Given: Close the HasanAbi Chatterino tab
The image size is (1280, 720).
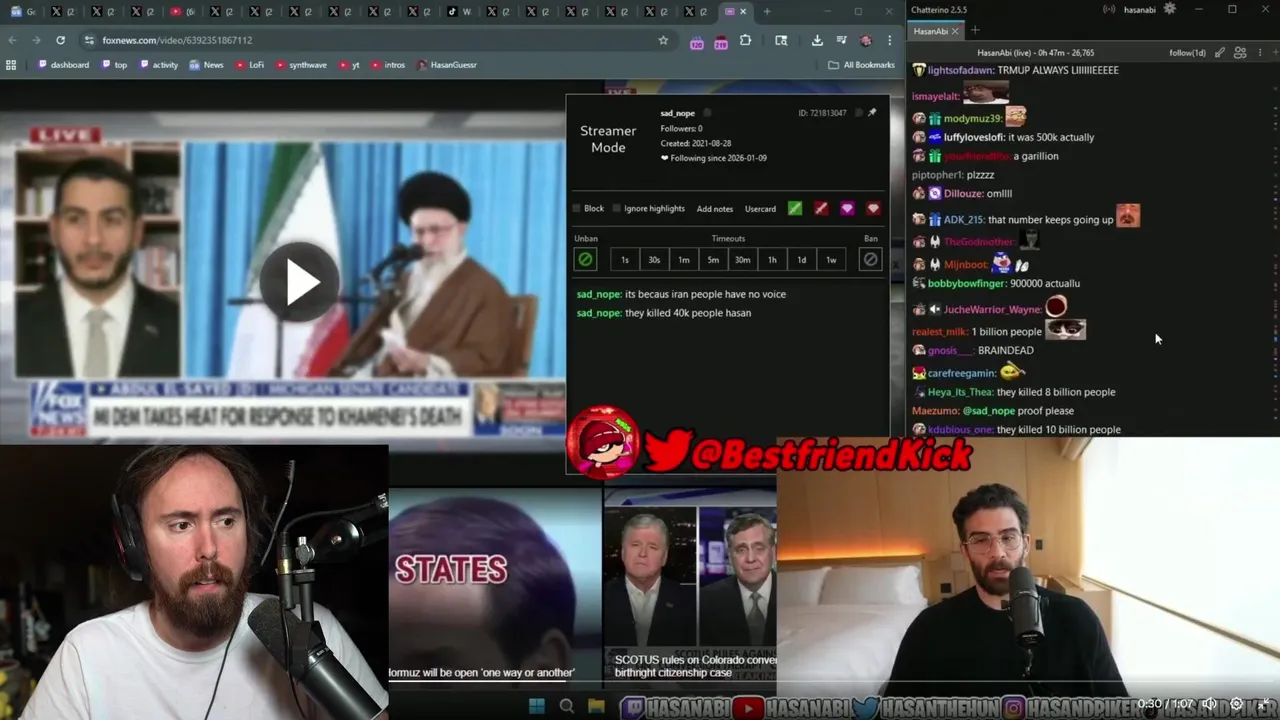Looking at the screenshot, I should (x=955, y=31).
